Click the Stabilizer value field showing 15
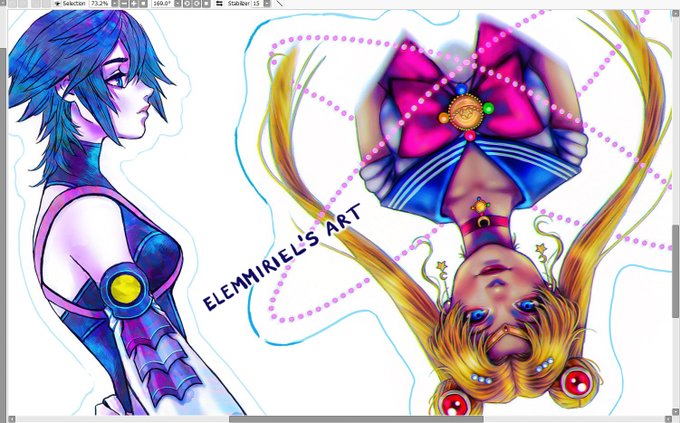This screenshot has height=423, width=680. [x=257, y=3]
